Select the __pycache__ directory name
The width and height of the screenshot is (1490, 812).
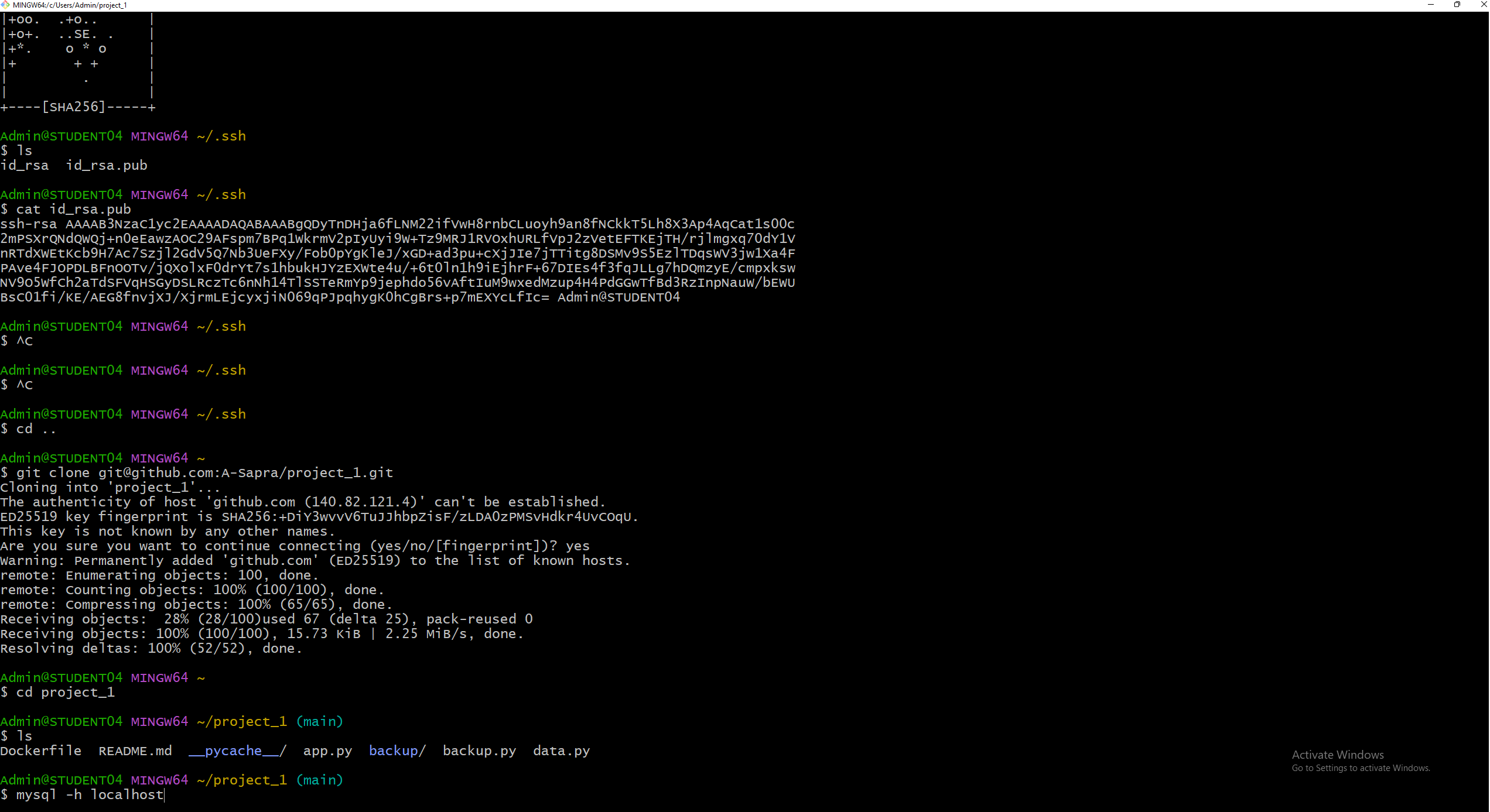coord(236,751)
